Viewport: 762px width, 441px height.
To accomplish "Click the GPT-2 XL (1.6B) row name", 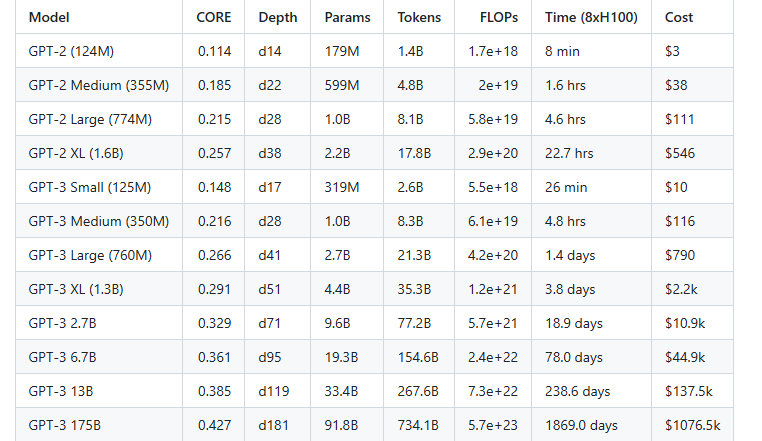I will [x=76, y=153].
